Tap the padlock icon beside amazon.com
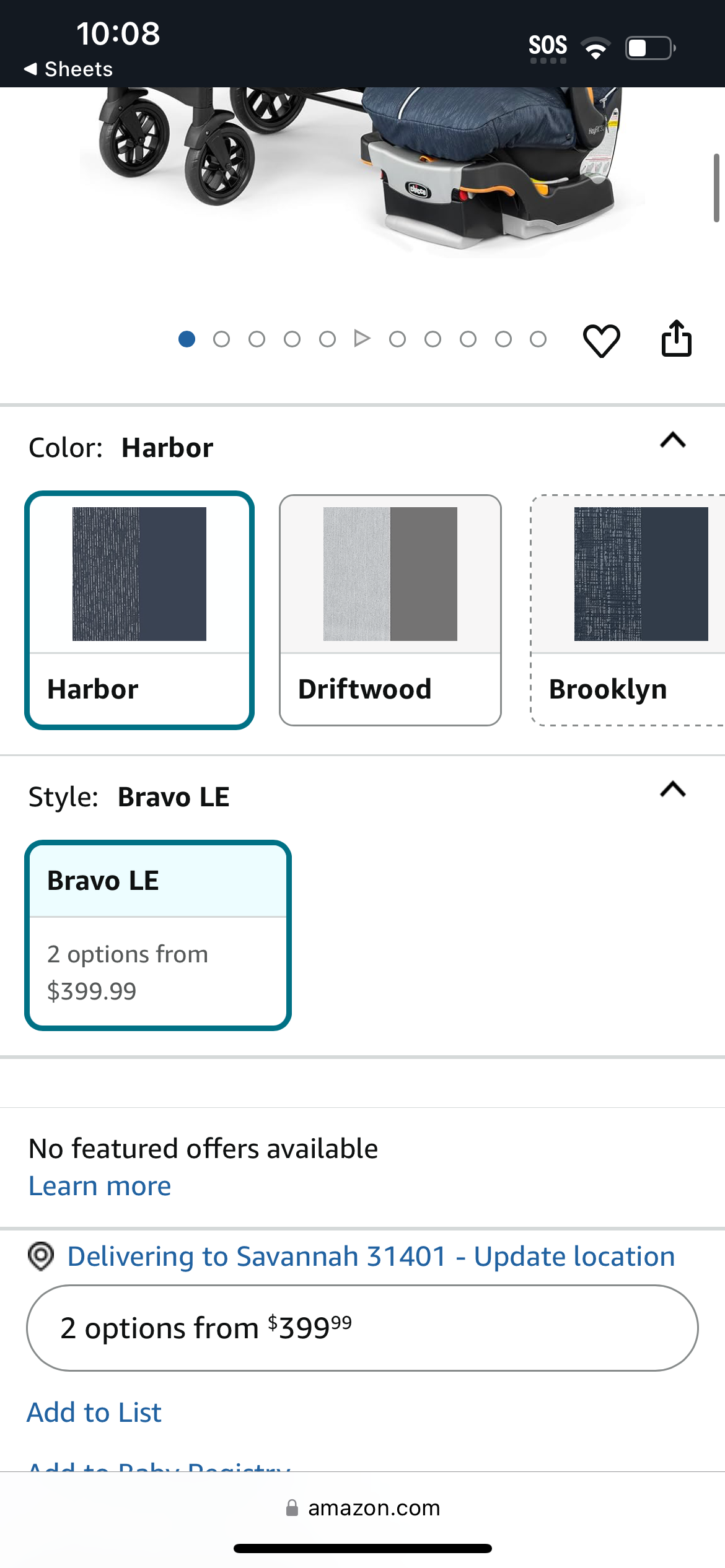Image resolution: width=725 pixels, height=1568 pixels. click(292, 1508)
